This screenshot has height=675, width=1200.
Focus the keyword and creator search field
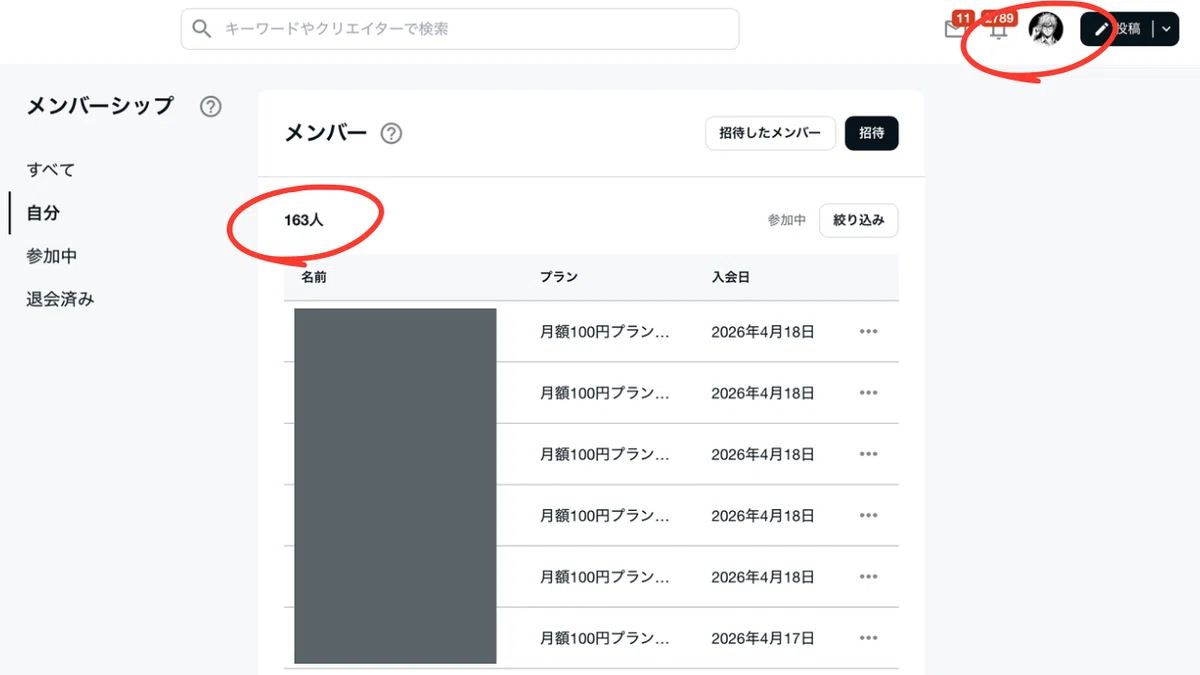click(x=460, y=29)
